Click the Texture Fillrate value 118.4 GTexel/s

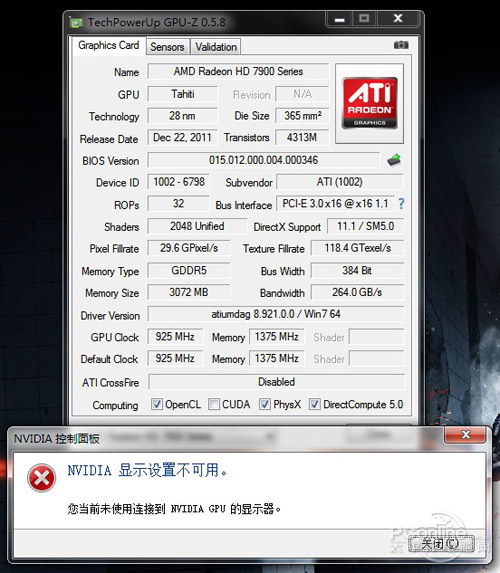pos(357,248)
